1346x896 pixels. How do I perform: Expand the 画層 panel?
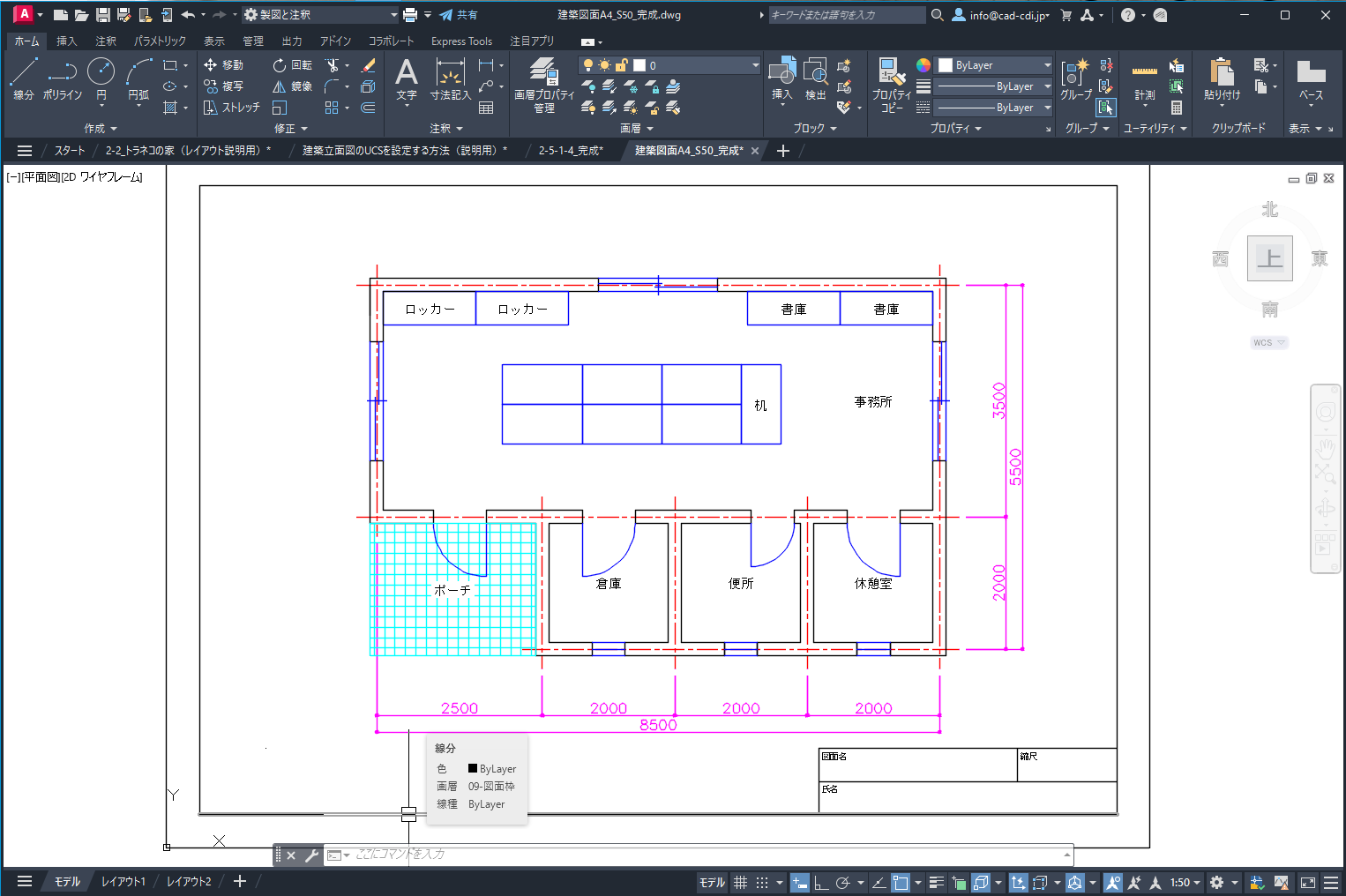click(x=636, y=129)
